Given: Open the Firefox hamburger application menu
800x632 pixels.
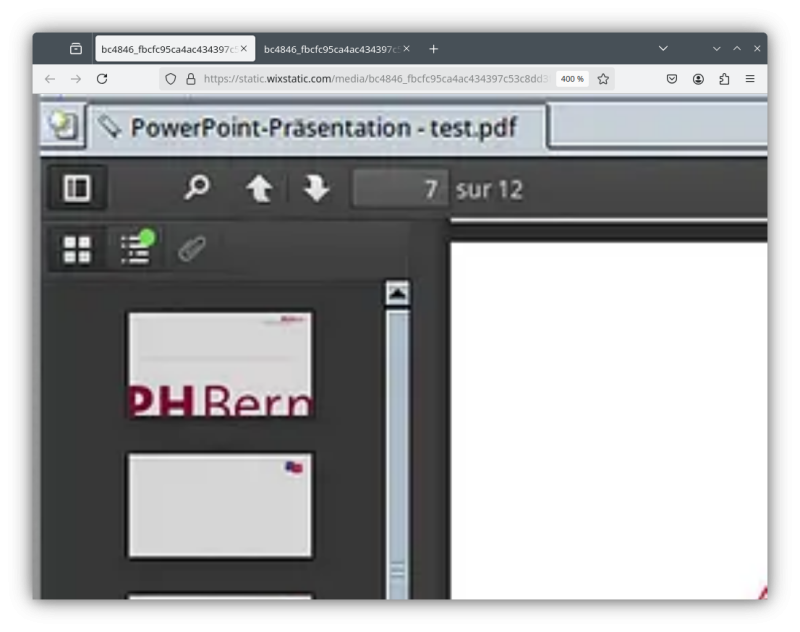Looking at the screenshot, I should [x=749, y=79].
